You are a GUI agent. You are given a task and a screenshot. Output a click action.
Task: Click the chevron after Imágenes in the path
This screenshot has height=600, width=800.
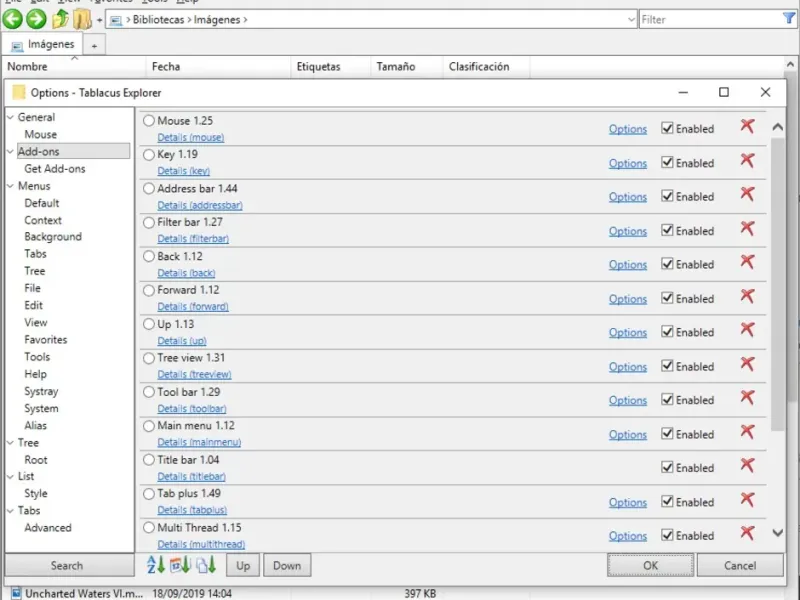[245, 20]
